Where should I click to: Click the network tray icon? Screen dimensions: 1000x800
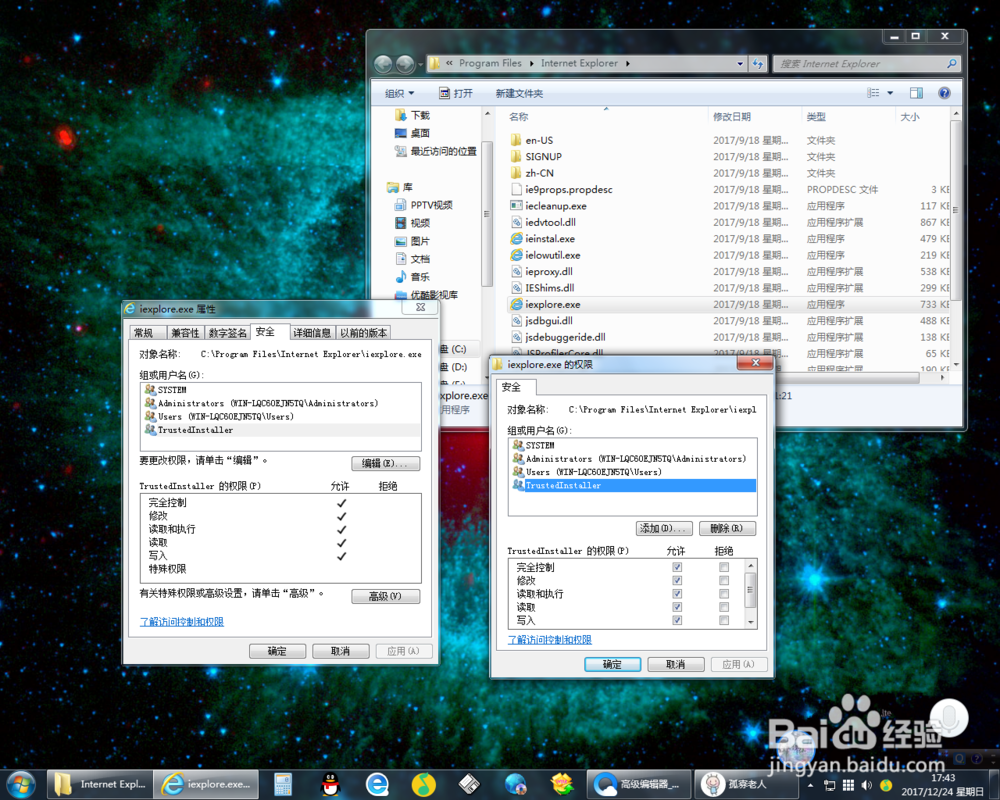coord(830,785)
